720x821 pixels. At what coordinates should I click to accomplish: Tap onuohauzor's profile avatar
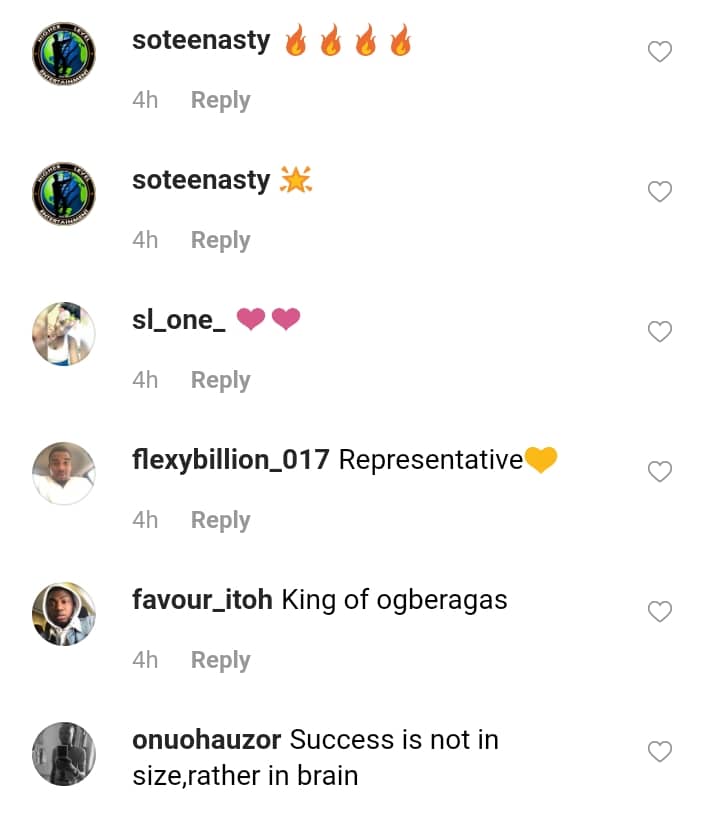pyautogui.click(x=64, y=754)
